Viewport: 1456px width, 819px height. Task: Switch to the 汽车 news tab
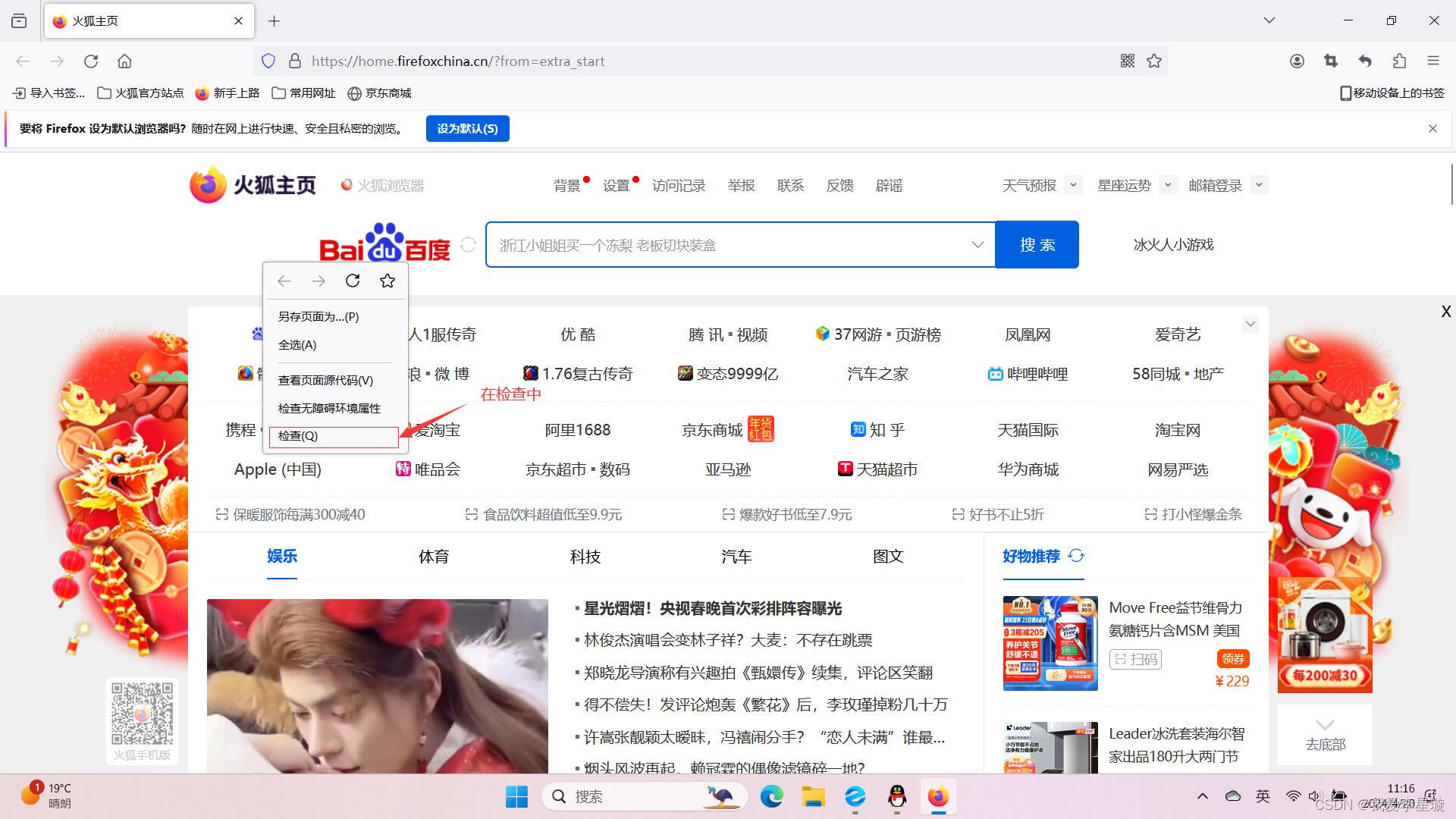click(x=736, y=557)
